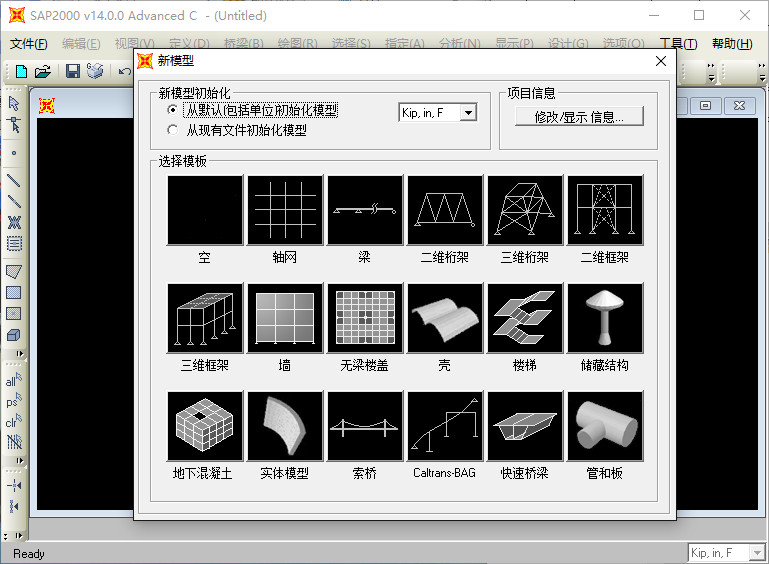
Task: Select initialize model from defaults radio
Action: [172, 109]
